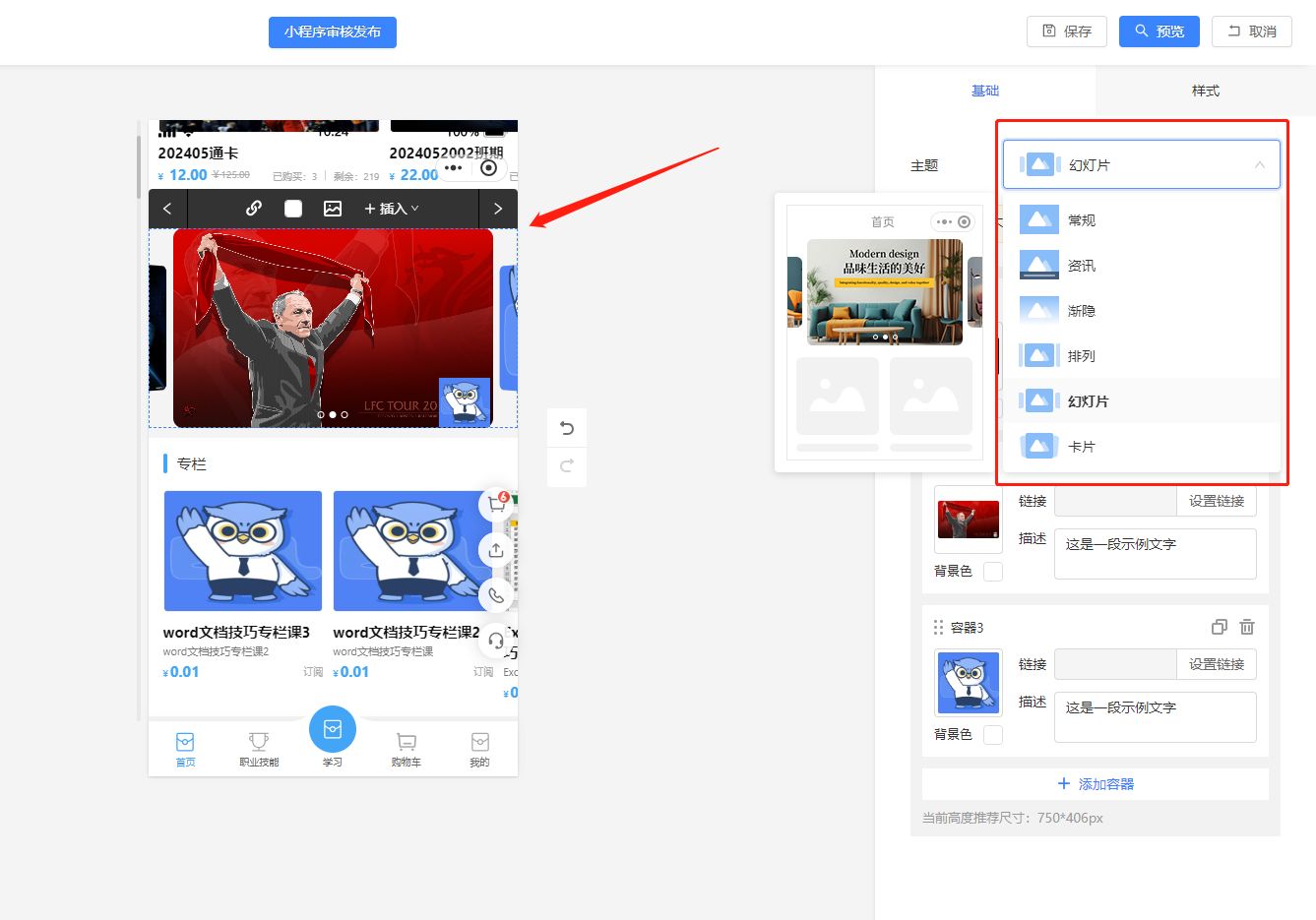1316x920 pixels.
Task: Click the owl image thumbnail in 容器3
Action: click(x=969, y=682)
